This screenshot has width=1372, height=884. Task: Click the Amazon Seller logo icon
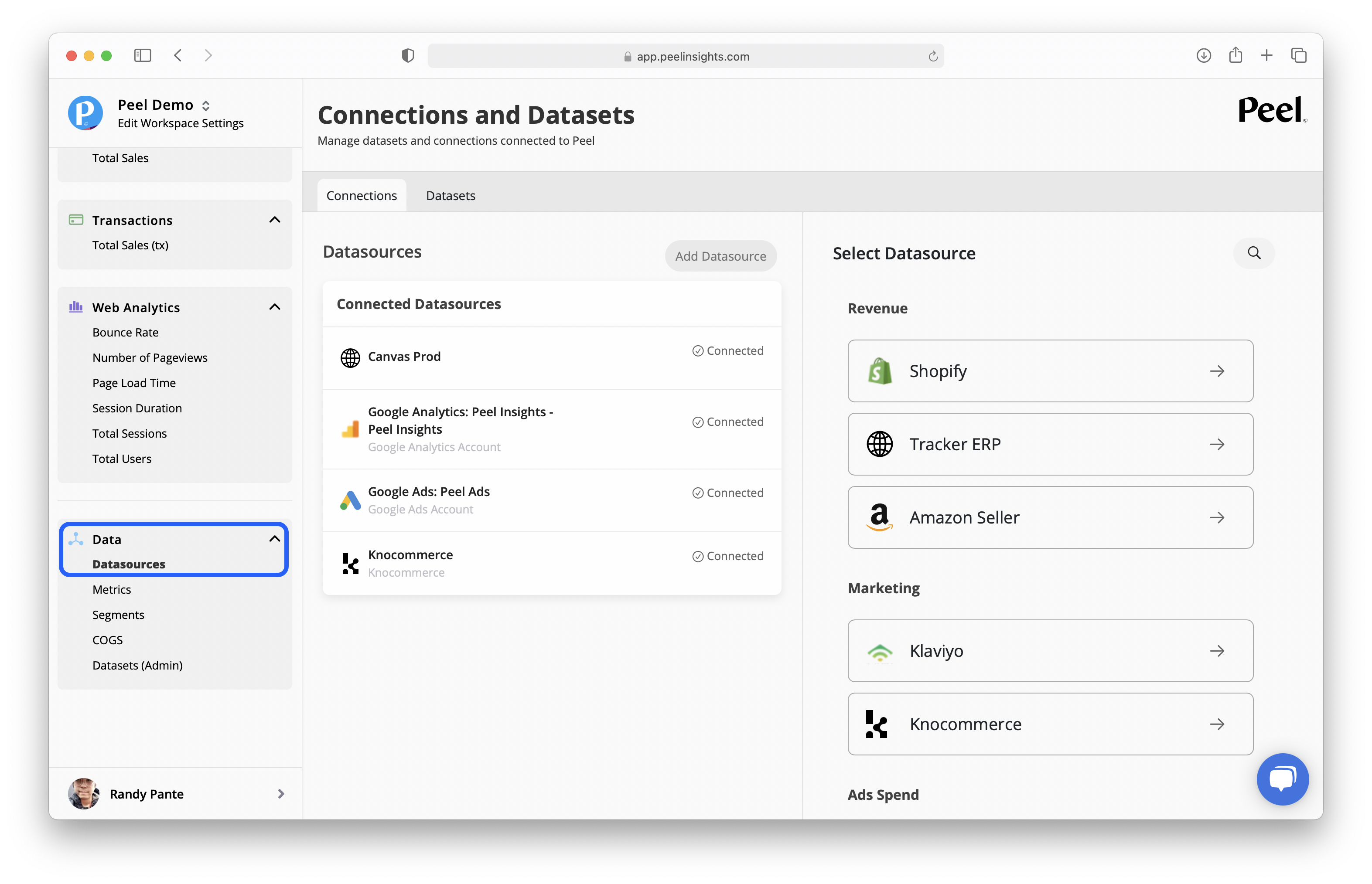point(879,517)
